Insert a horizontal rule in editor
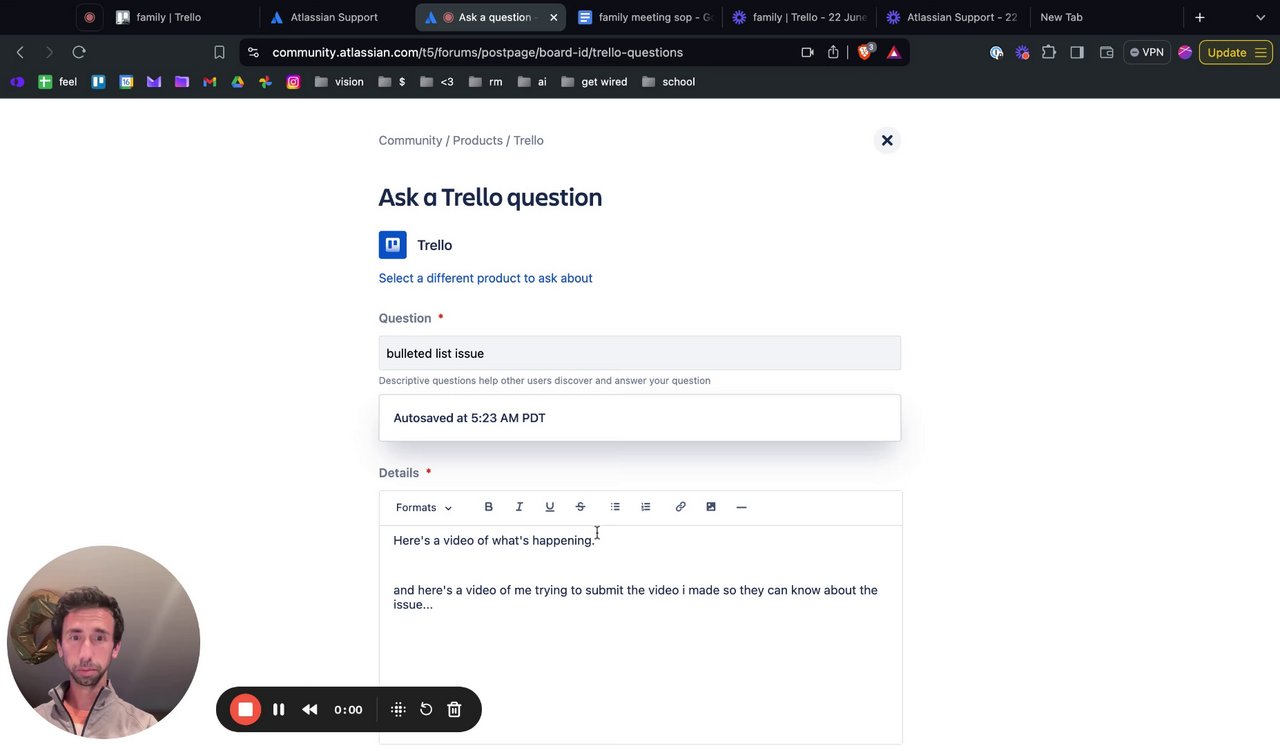 tap(741, 507)
